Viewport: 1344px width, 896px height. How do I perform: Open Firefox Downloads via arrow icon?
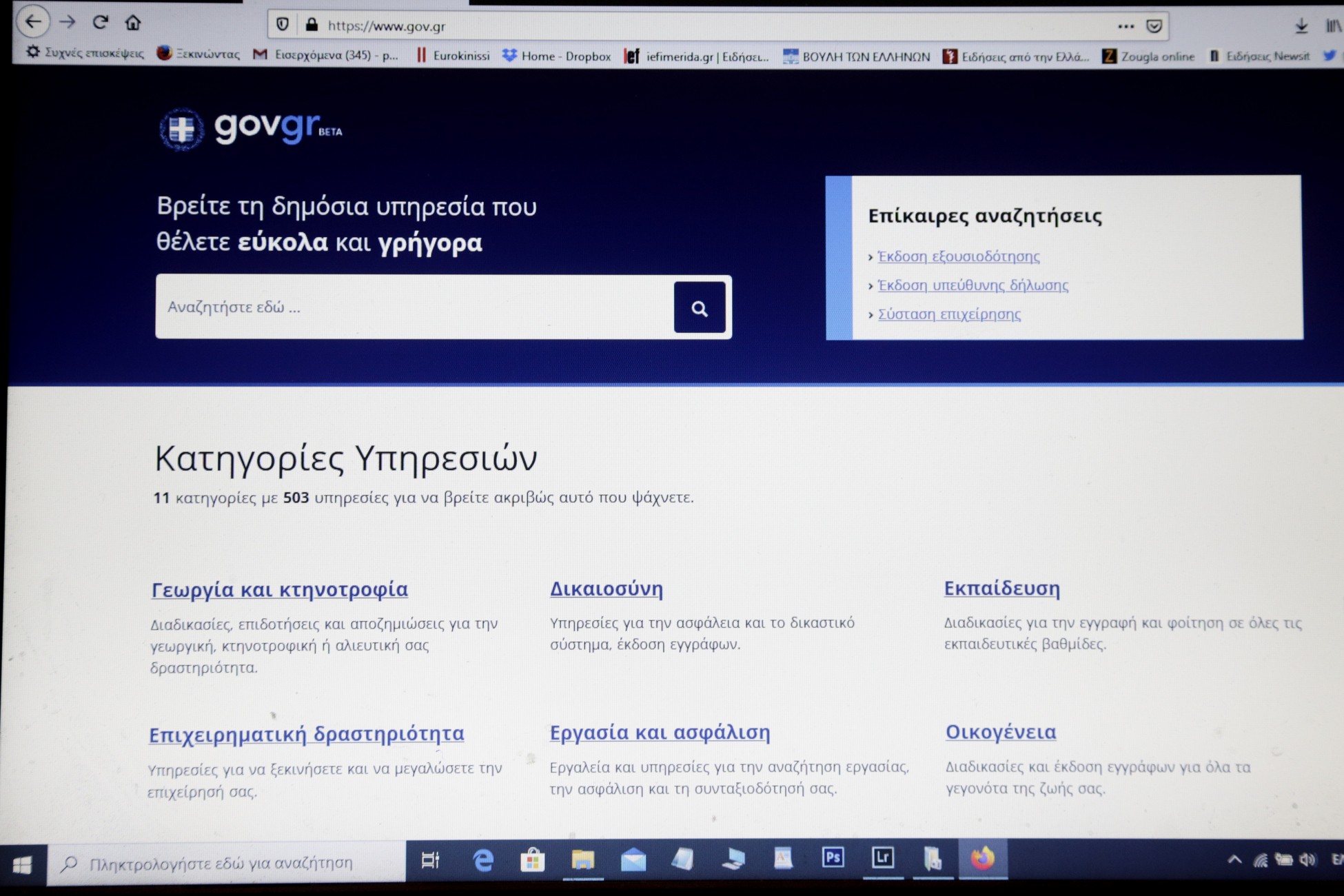coord(1301,26)
